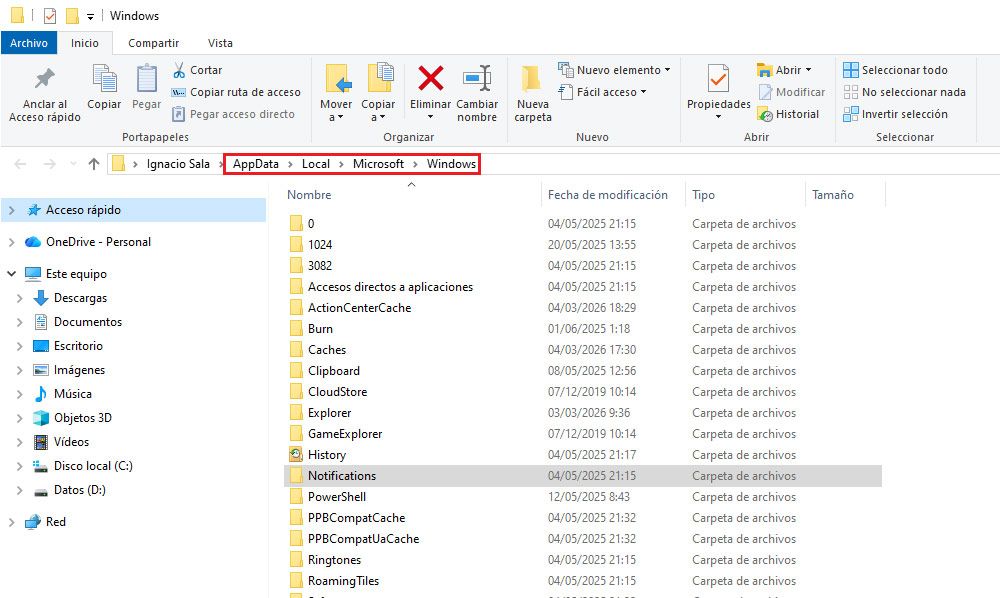Click Local in the address path
The image size is (1000, 598).
tap(316, 164)
